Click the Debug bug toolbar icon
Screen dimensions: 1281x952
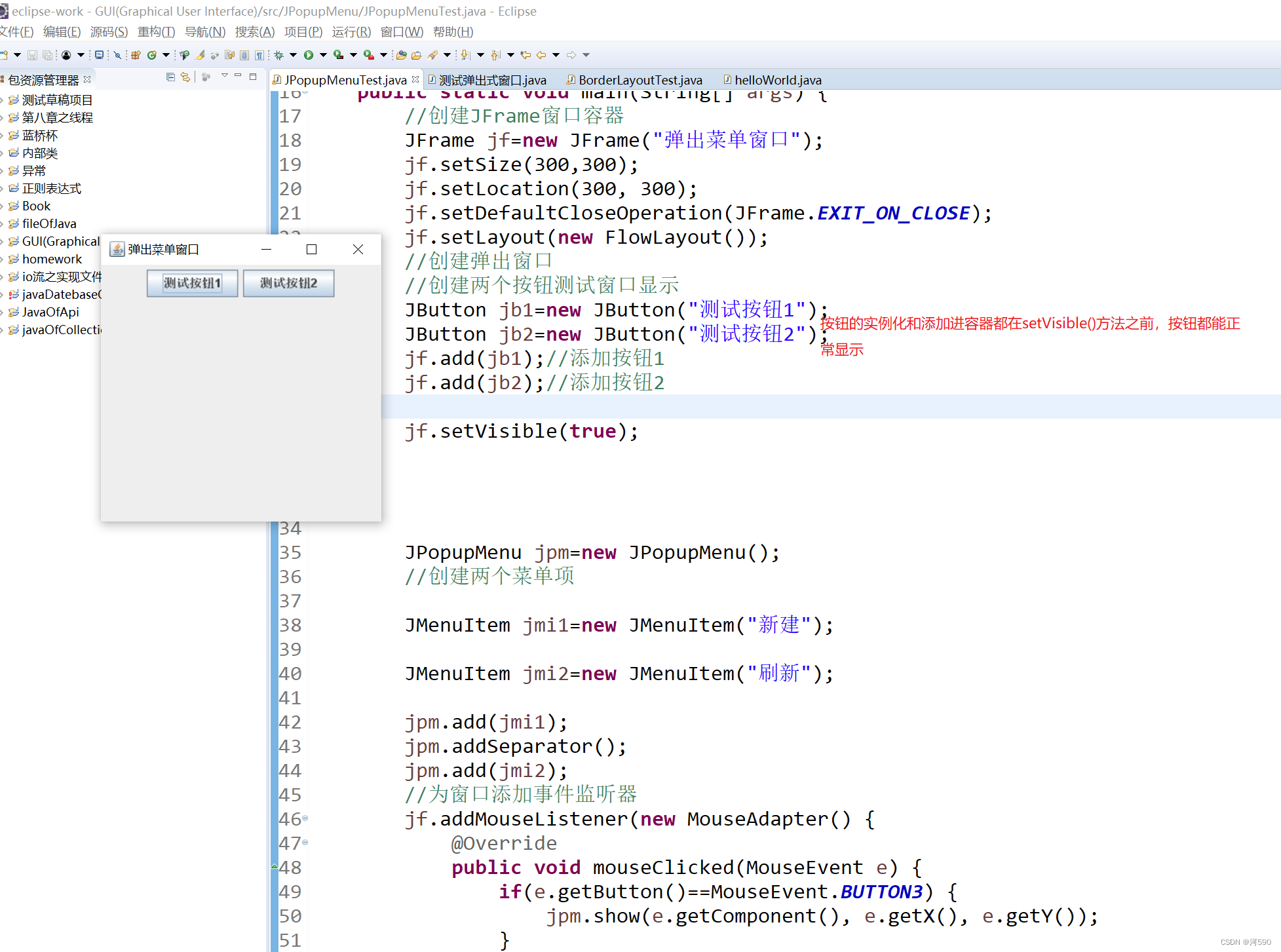pyautogui.click(x=279, y=55)
